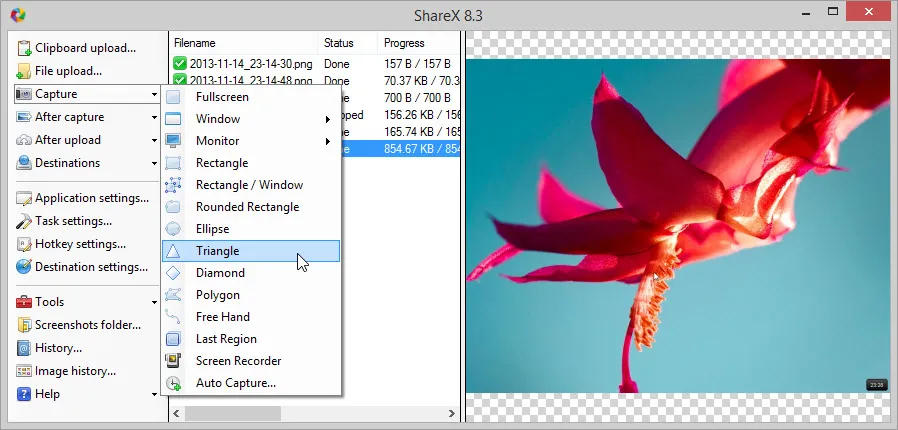Click the Fullscreen capture icon
Viewport: 898px width, 430px height.
(x=173, y=97)
